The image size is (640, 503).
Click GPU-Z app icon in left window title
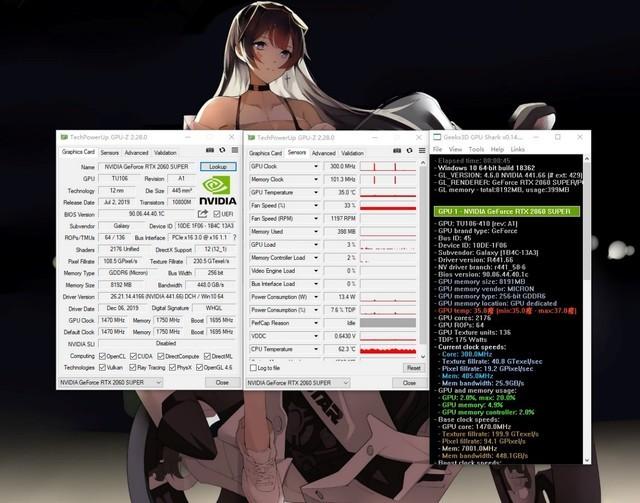[64, 137]
